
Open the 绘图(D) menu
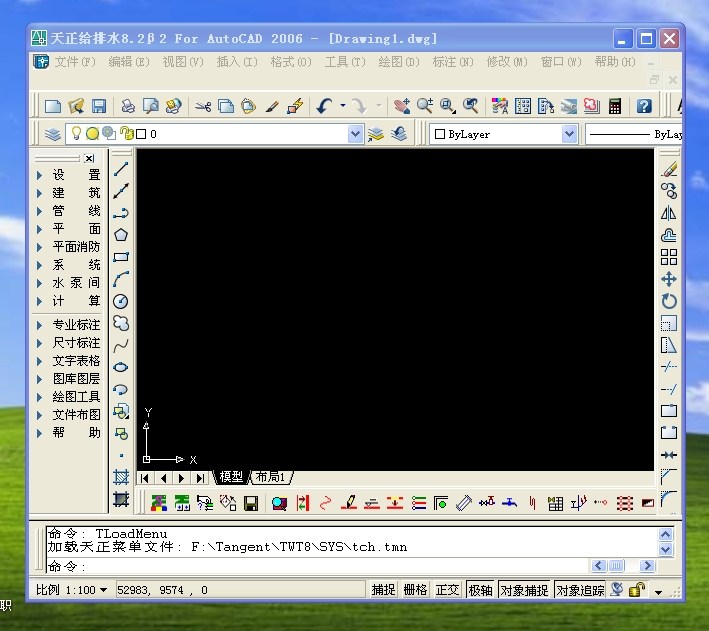tap(399, 62)
